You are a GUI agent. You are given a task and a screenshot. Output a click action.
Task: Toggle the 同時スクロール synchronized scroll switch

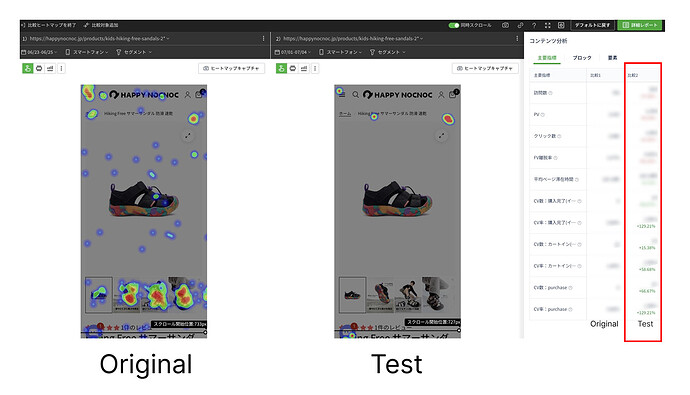pyautogui.click(x=454, y=25)
